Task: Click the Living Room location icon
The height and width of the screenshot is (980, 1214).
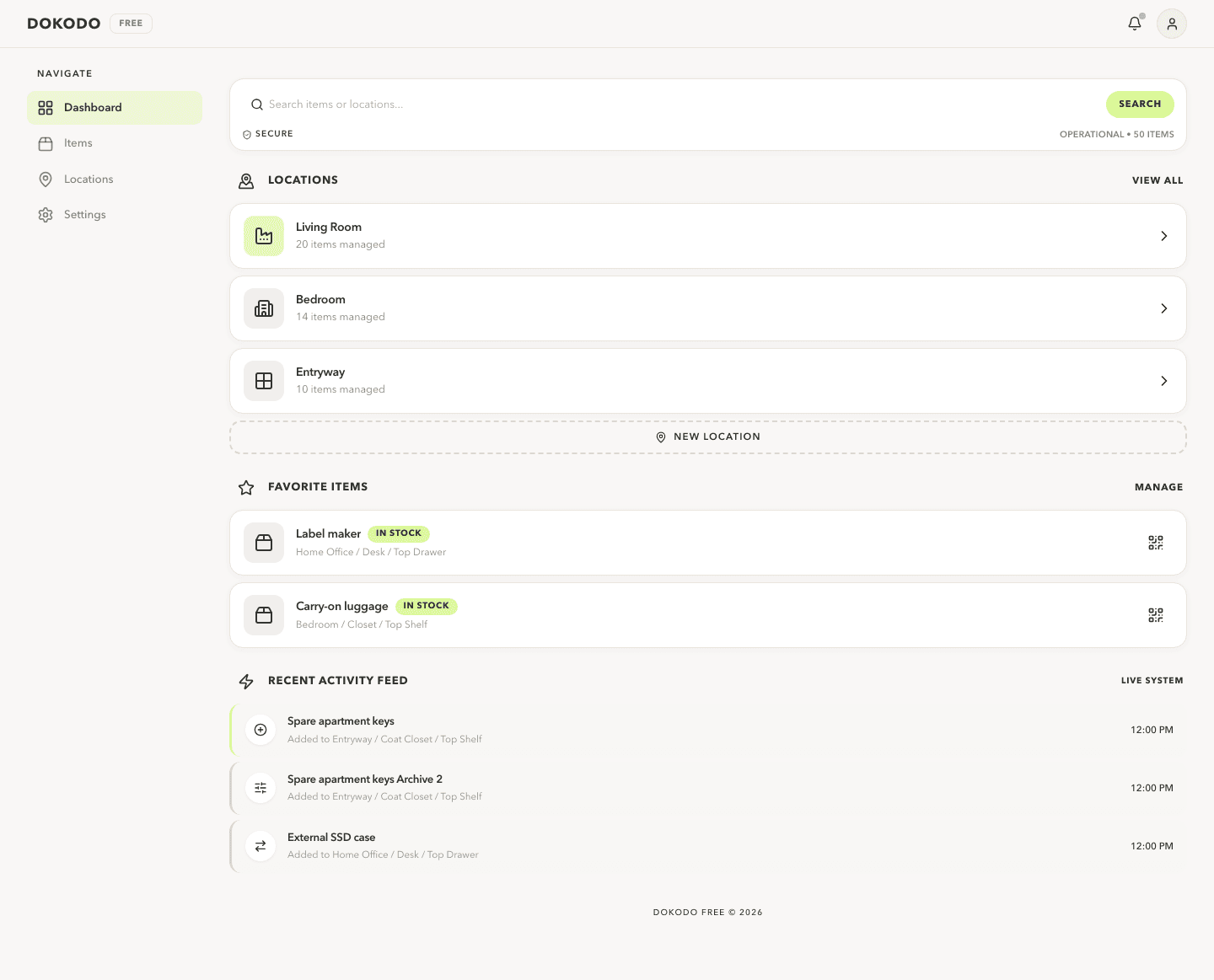Action: 264,236
